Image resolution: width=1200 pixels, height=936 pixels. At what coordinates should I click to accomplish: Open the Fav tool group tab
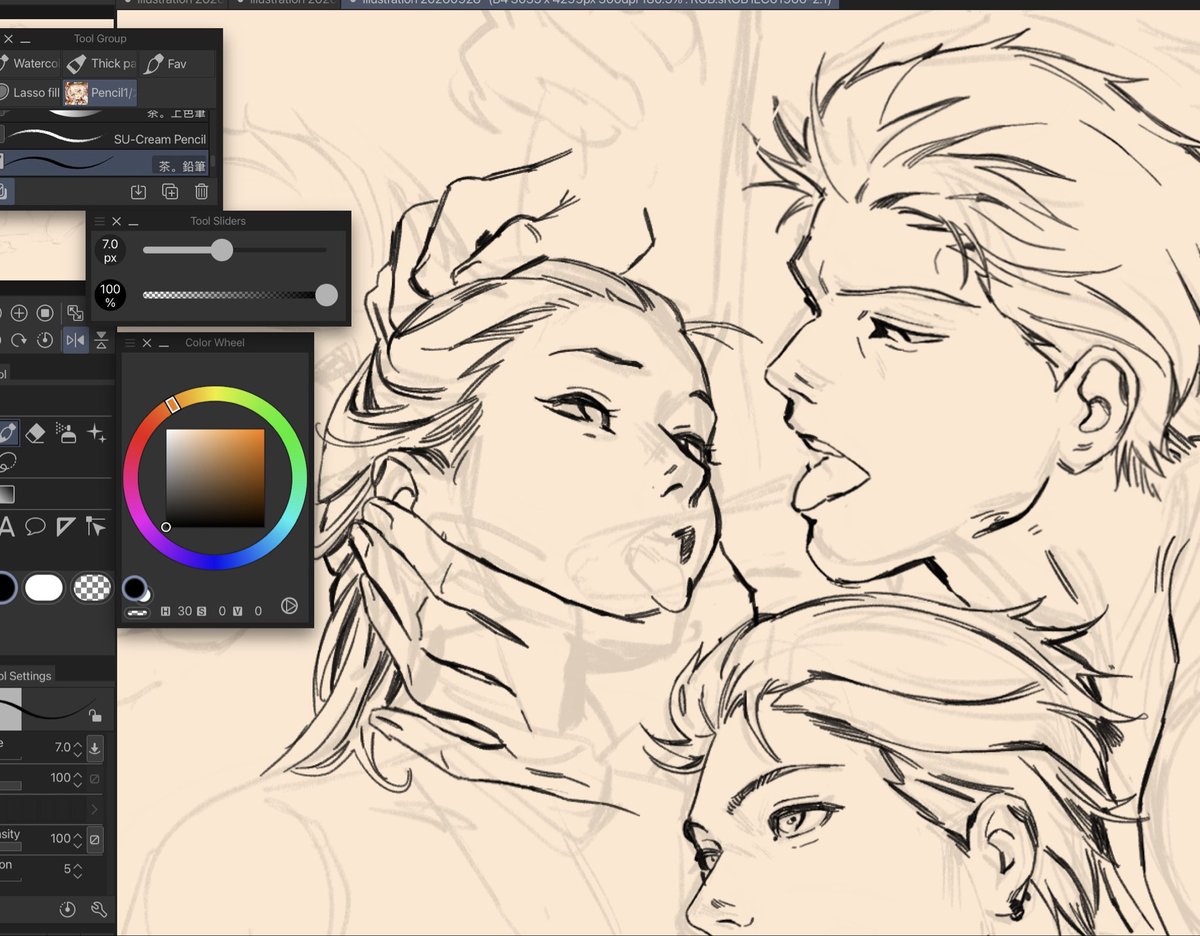pos(166,63)
